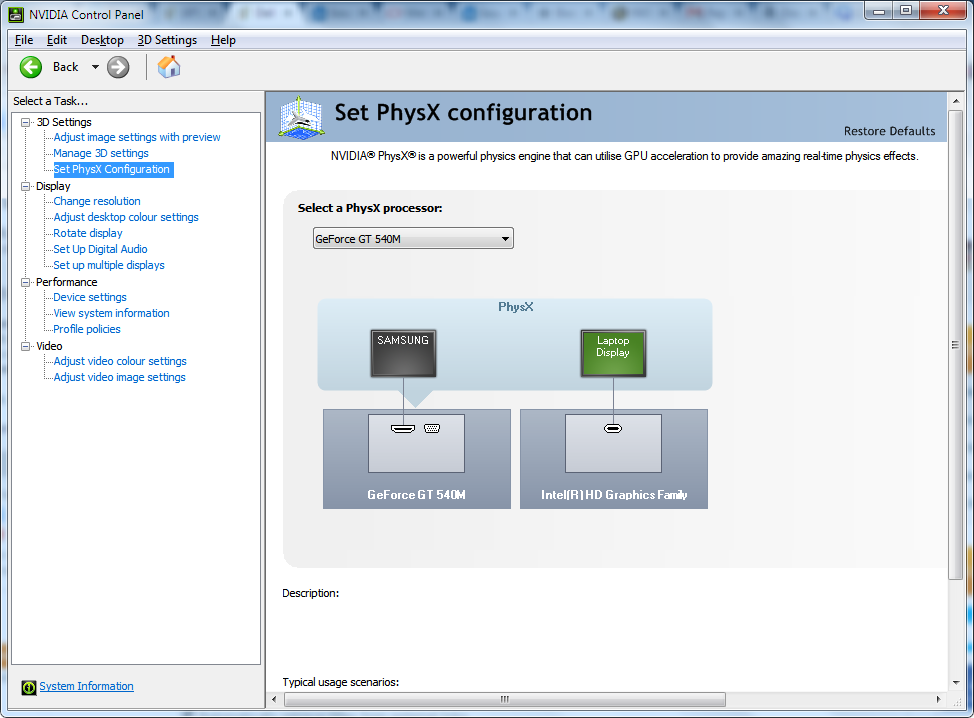Click the vertical scrollbar down arrow
974x718 pixels.
point(955,683)
